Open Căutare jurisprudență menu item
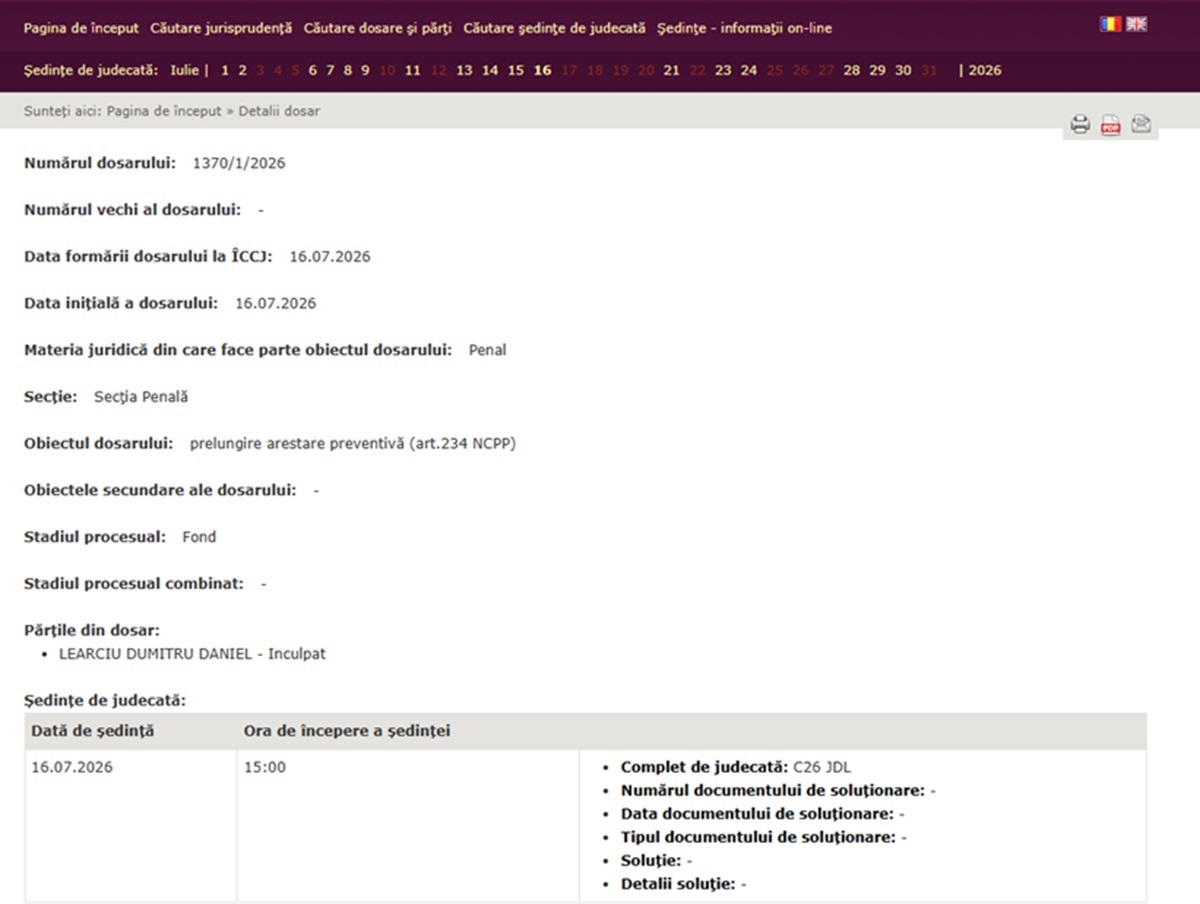Screen dimensions: 1200x904 click(221, 28)
